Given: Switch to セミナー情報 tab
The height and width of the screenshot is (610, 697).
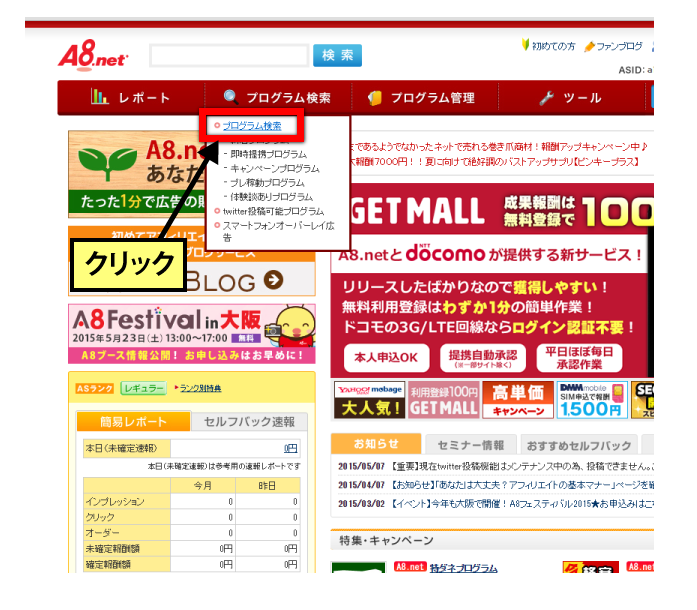Looking at the screenshot, I should coord(471,445).
